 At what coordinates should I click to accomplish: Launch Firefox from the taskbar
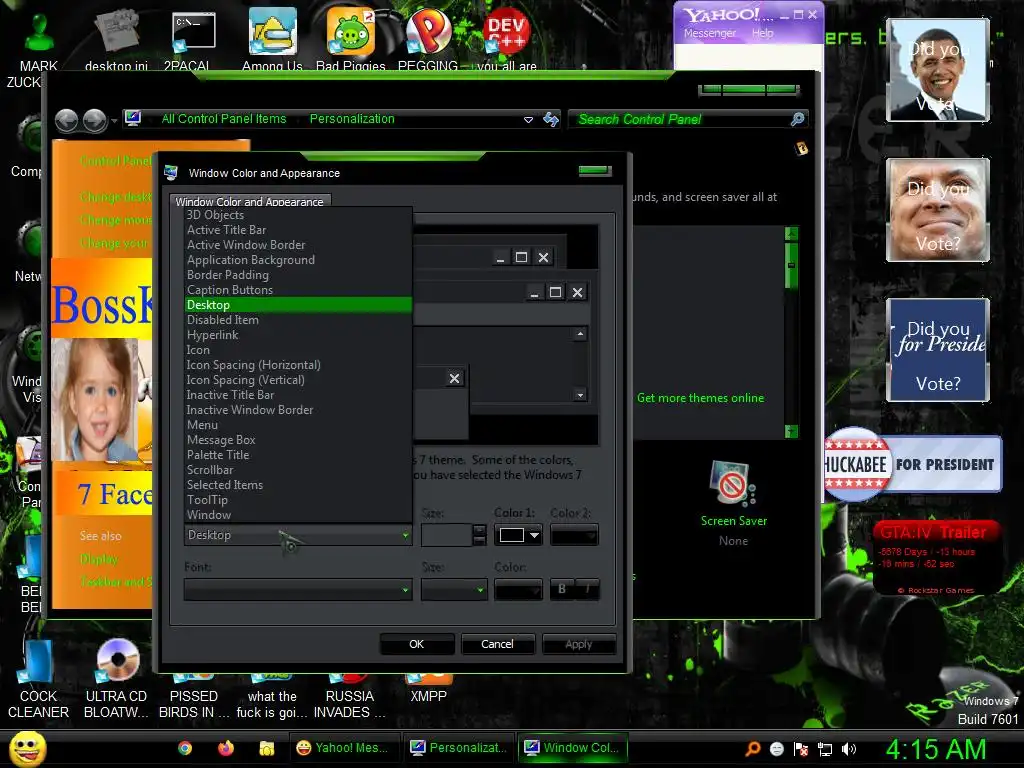[x=226, y=748]
